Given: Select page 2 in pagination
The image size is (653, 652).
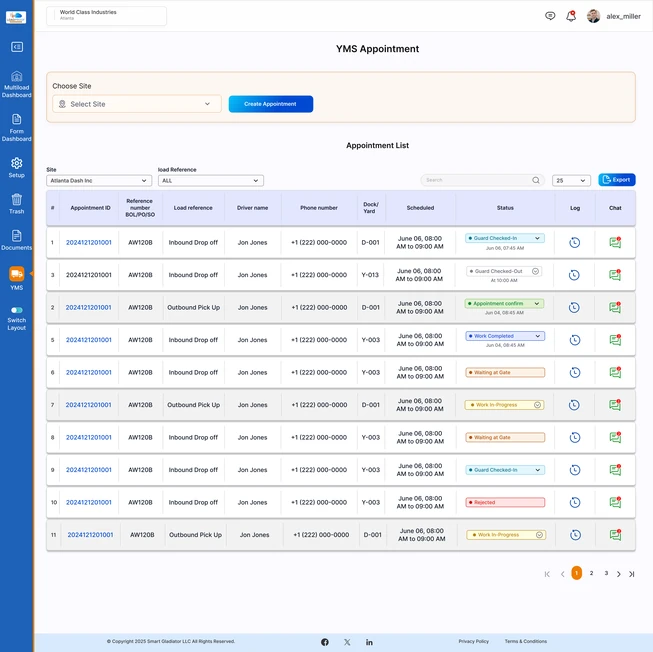Looking at the screenshot, I should coord(591,573).
